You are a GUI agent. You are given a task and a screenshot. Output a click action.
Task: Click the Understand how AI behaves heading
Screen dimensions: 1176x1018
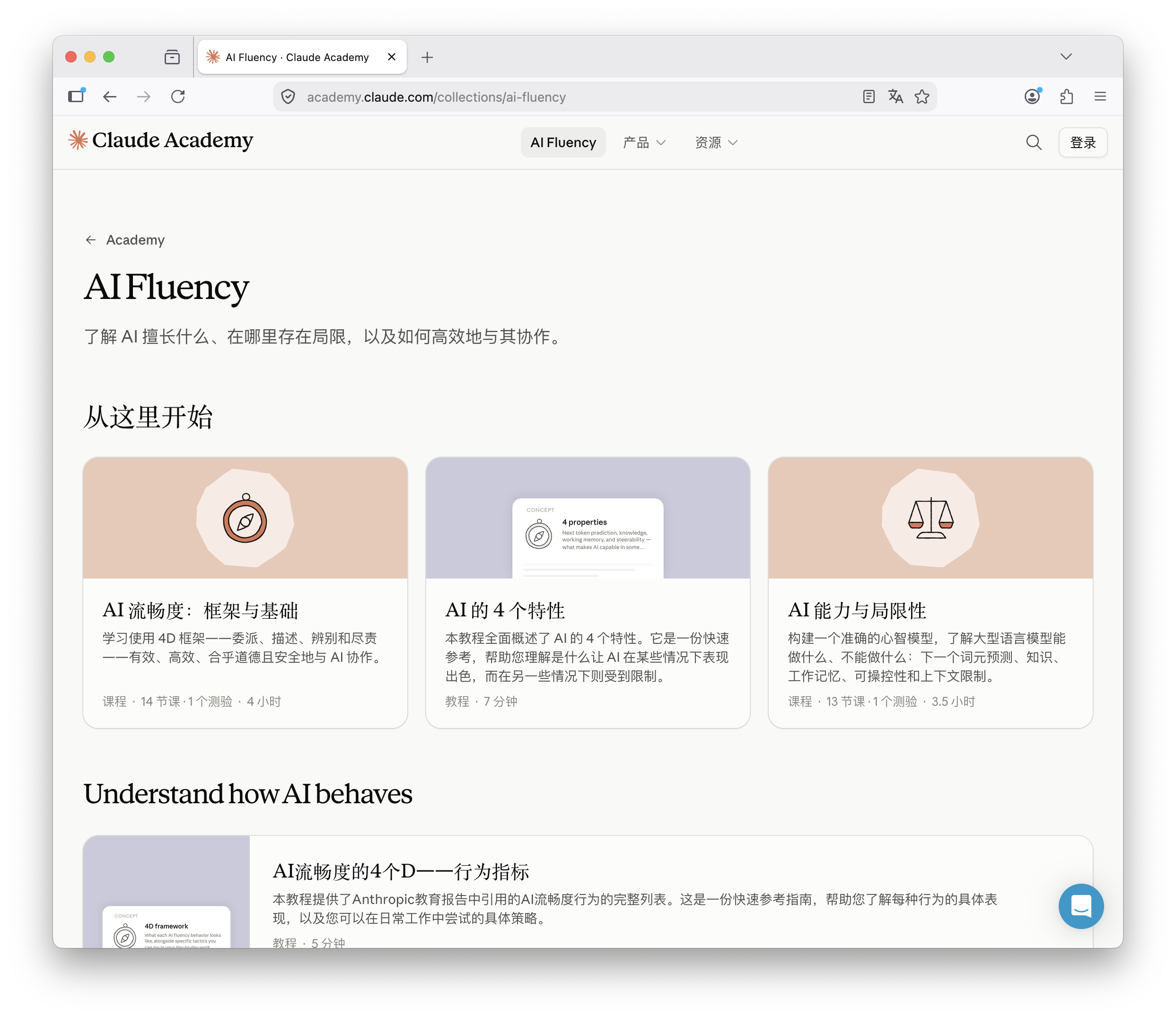(x=248, y=794)
